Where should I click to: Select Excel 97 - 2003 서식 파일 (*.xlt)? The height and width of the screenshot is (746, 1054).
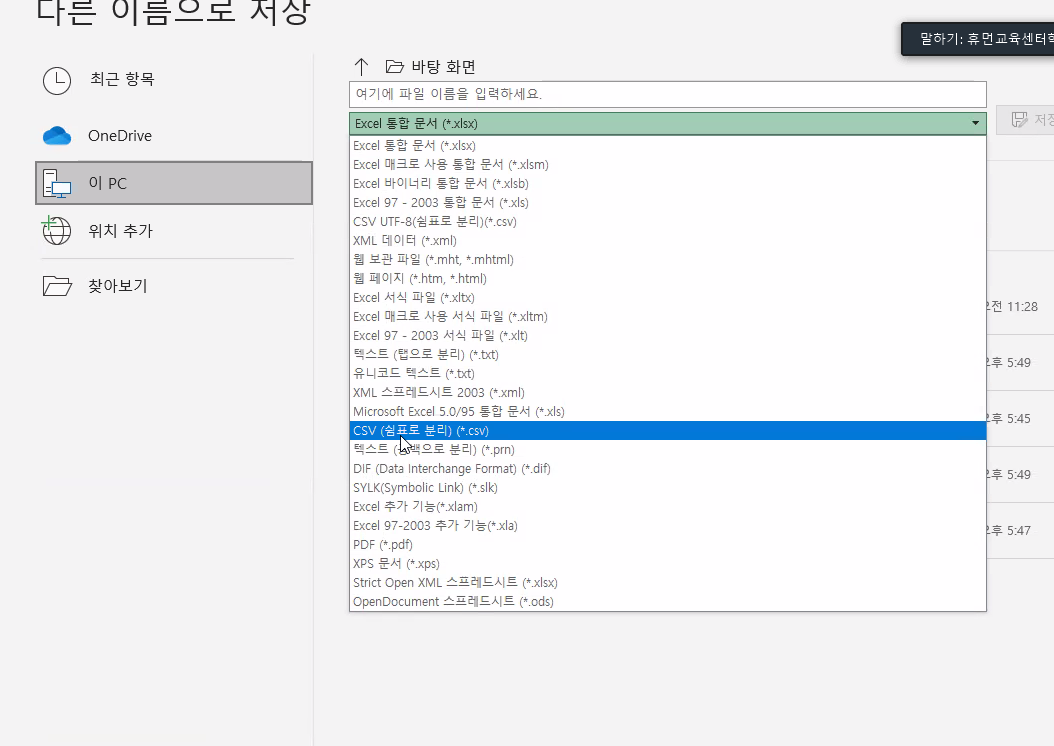[667, 335]
